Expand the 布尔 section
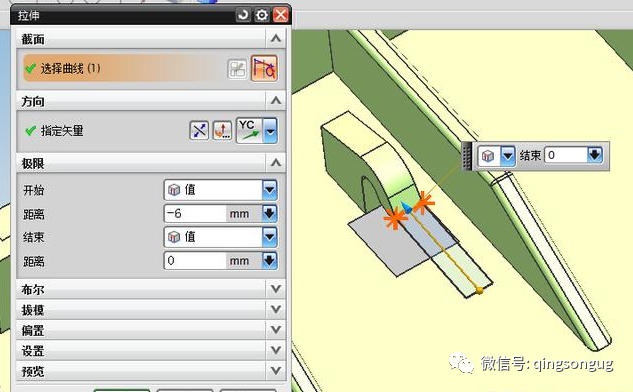Image resolution: width=633 pixels, height=392 pixels. click(276, 289)
